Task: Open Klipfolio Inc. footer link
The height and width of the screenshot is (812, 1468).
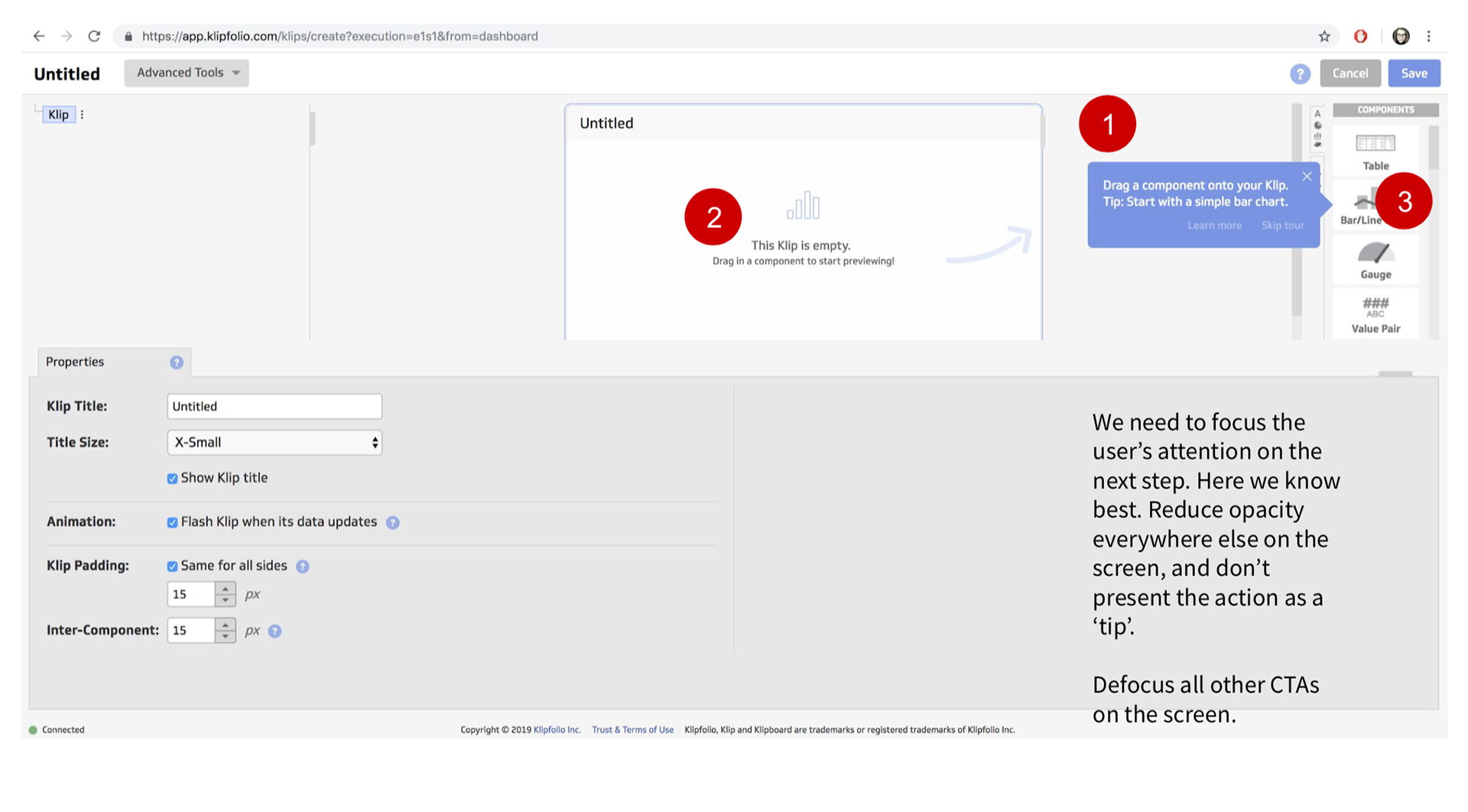Action: (x=557, y=730)
